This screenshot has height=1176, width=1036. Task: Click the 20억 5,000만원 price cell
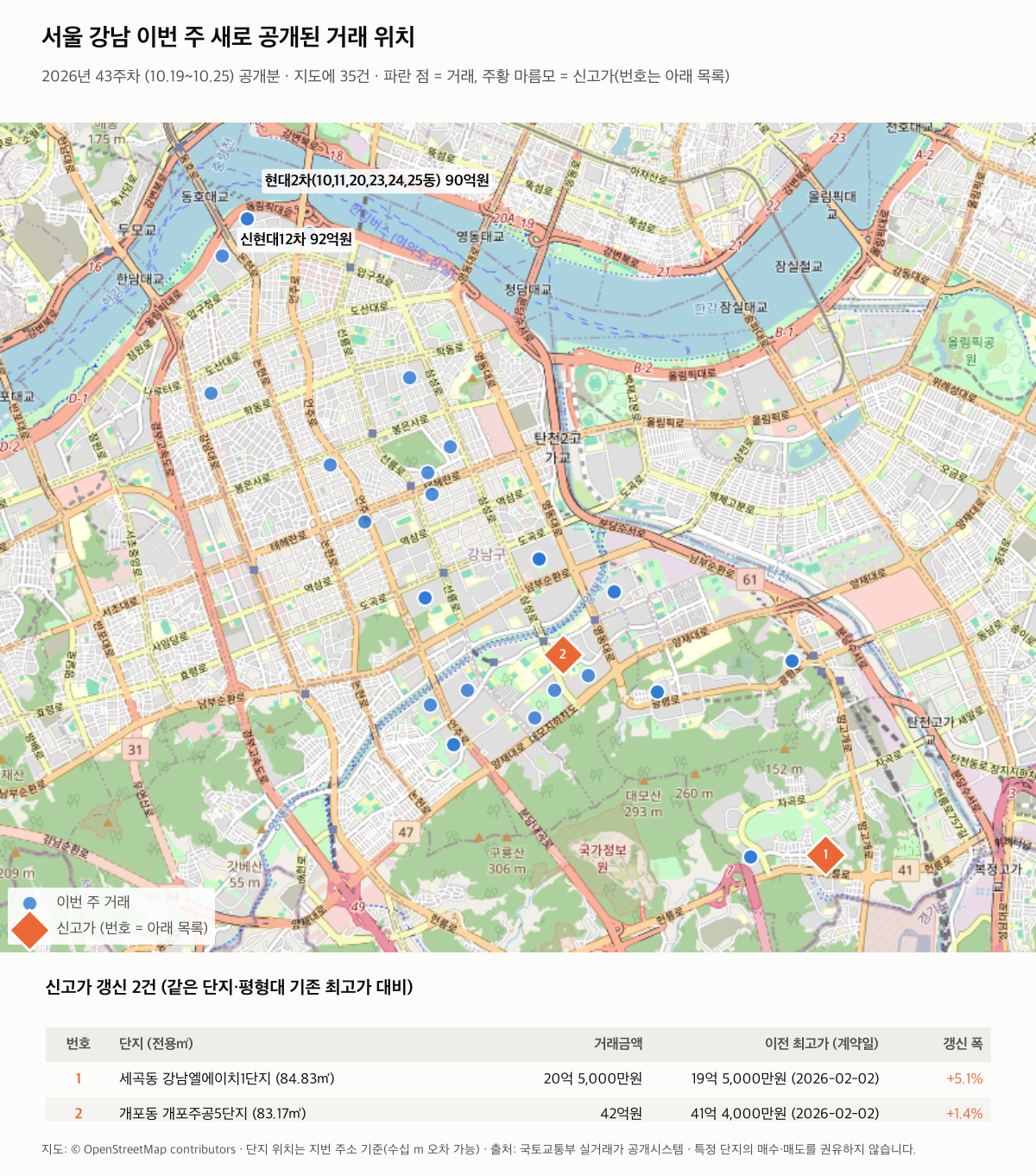593,1078
